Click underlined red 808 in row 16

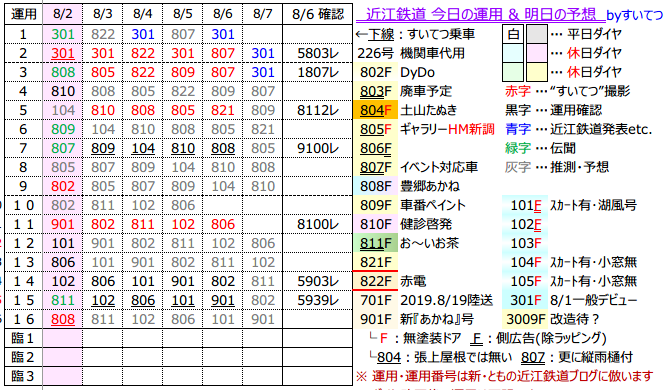pyautogui.click(x=63, y=319)
